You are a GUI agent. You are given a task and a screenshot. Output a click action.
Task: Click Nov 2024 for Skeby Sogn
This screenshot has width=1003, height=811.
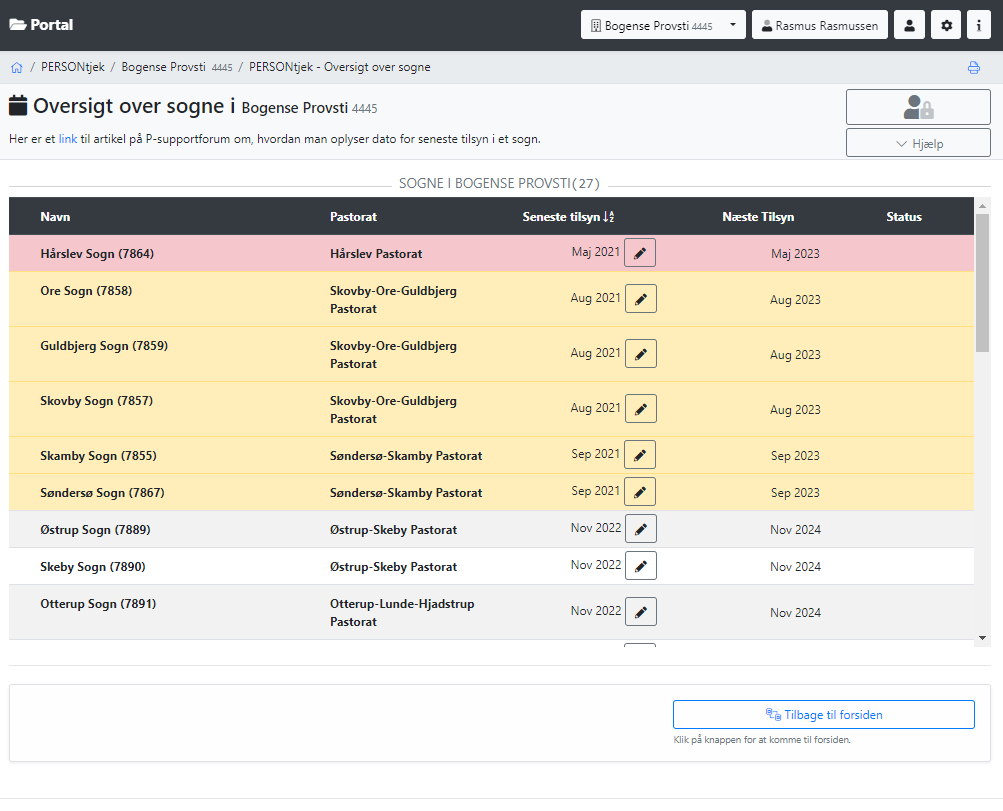click(x=795, y=567)
